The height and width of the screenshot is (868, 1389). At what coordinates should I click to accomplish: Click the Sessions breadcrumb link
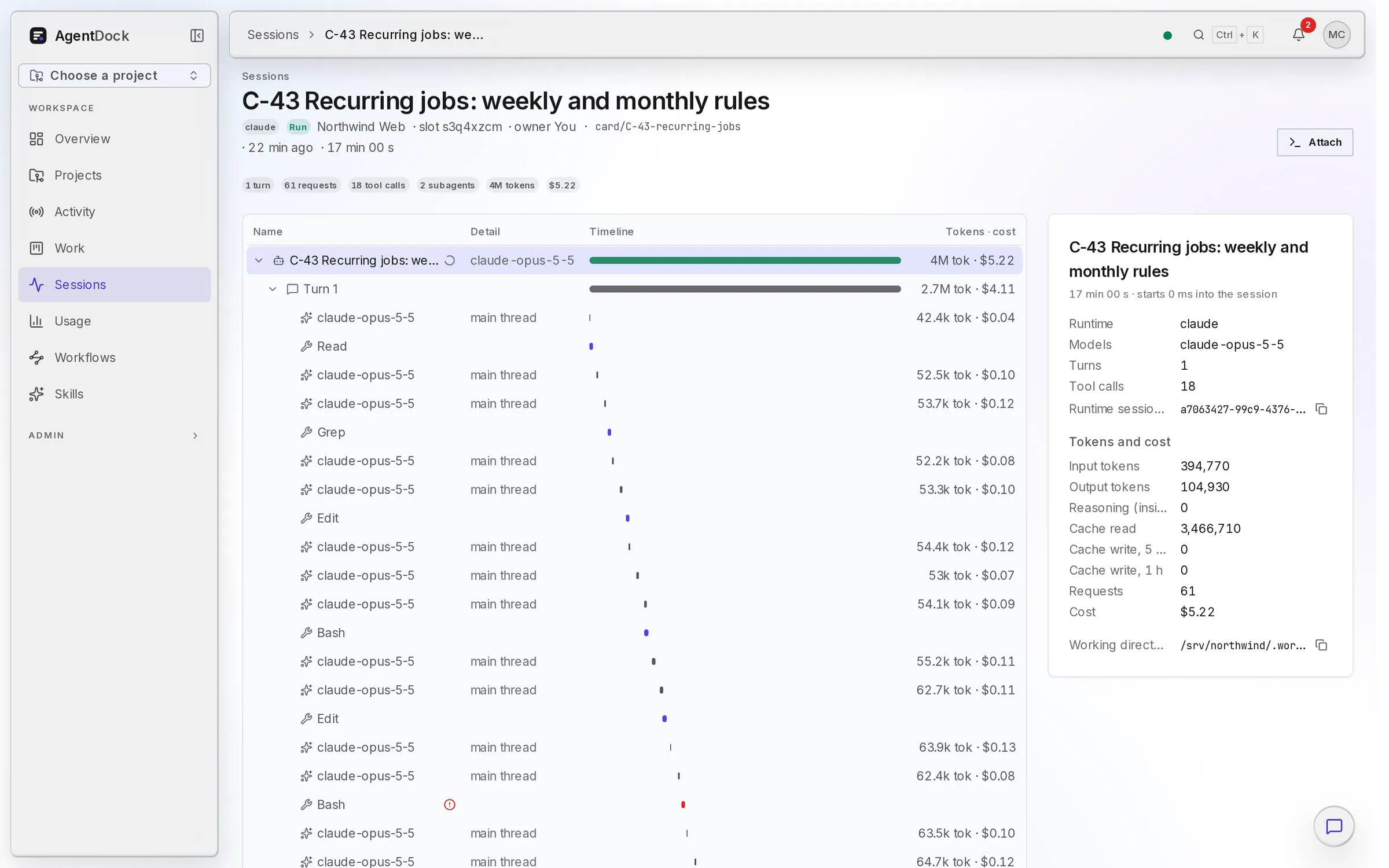click(x=273, y=35)
